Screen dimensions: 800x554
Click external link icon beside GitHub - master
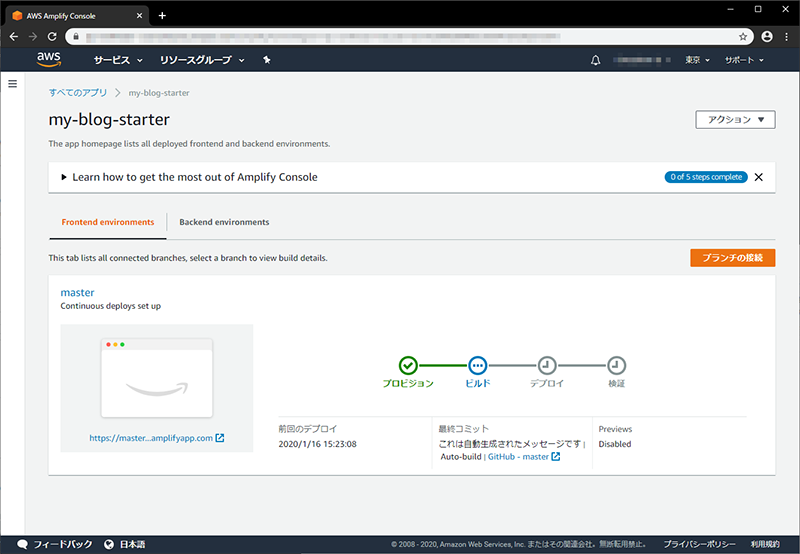[556, 457]
